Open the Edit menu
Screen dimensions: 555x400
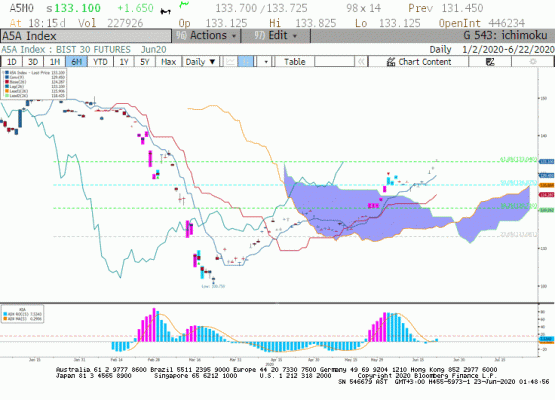[276, 36]
